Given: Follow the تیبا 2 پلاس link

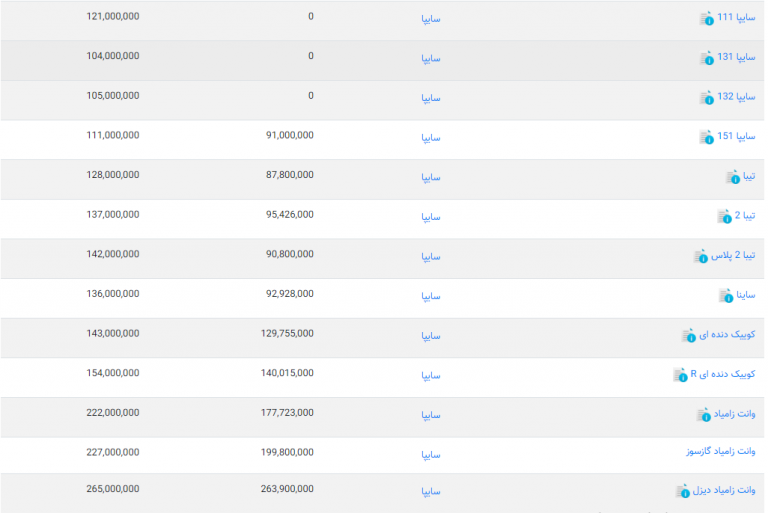Looking at the screenshot, I should coord(733,256).
